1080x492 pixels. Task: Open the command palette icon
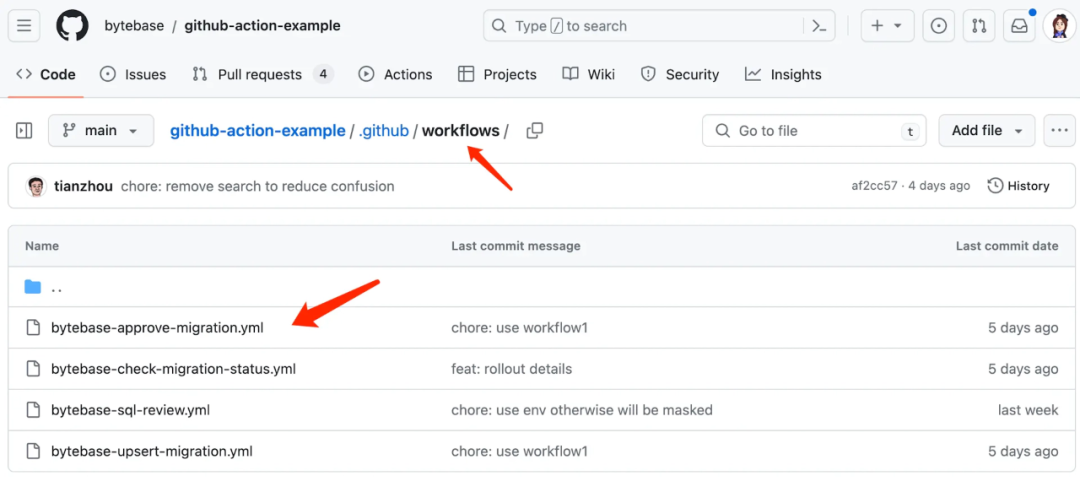click(819, 26)
